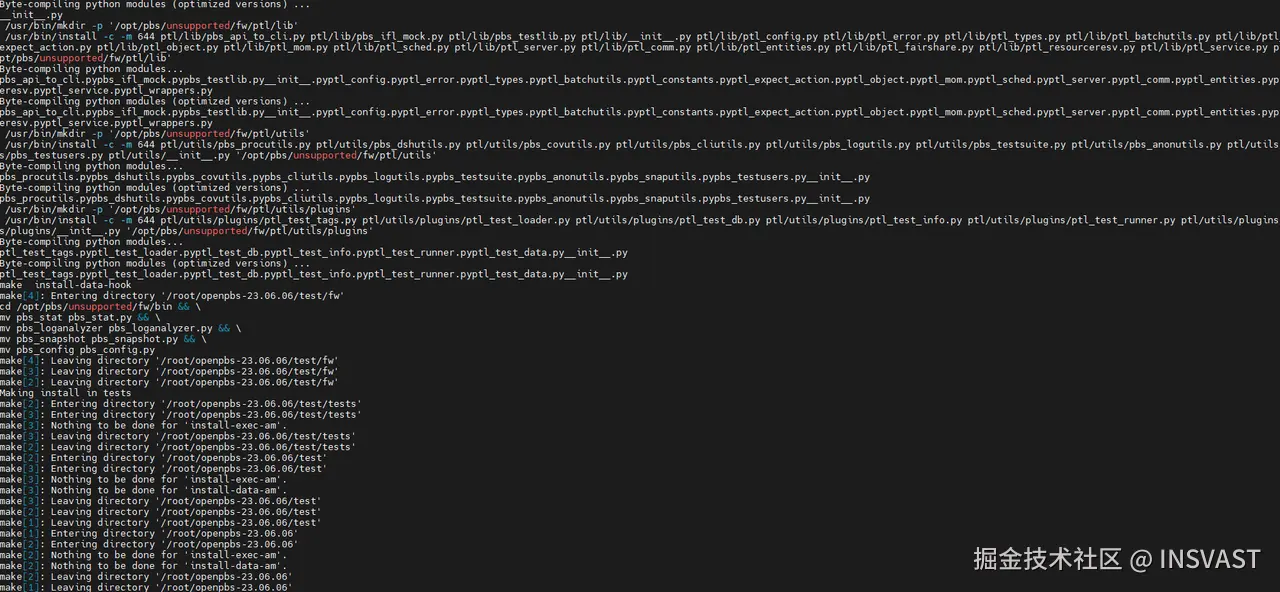This screenshot has width=1280, height=592.
Task: Click the 'mv pbs_stat pbs_stat.py' line
Action: tap(80, 317)
